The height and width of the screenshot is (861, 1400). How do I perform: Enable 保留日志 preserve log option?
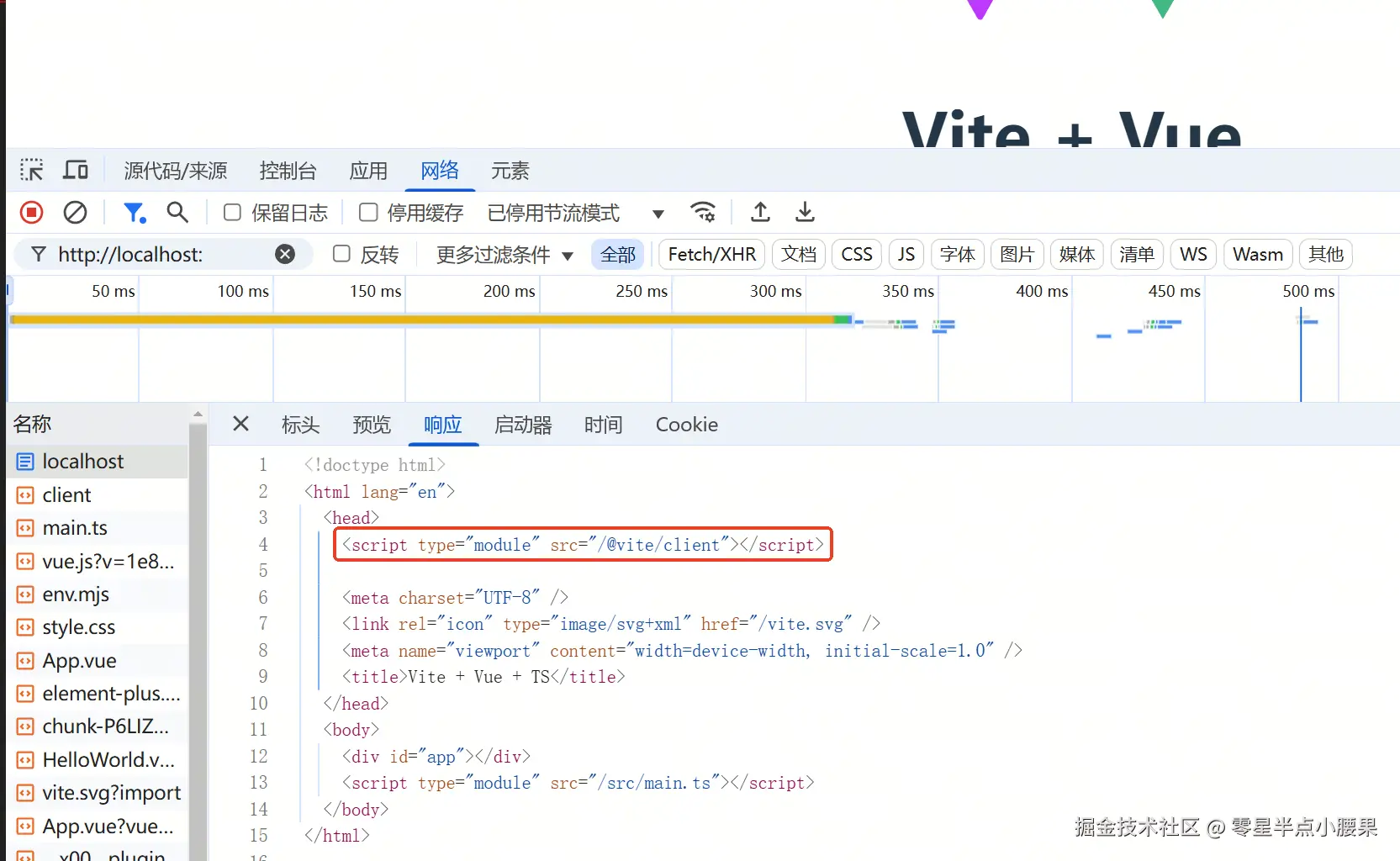(x=231, y=212)
